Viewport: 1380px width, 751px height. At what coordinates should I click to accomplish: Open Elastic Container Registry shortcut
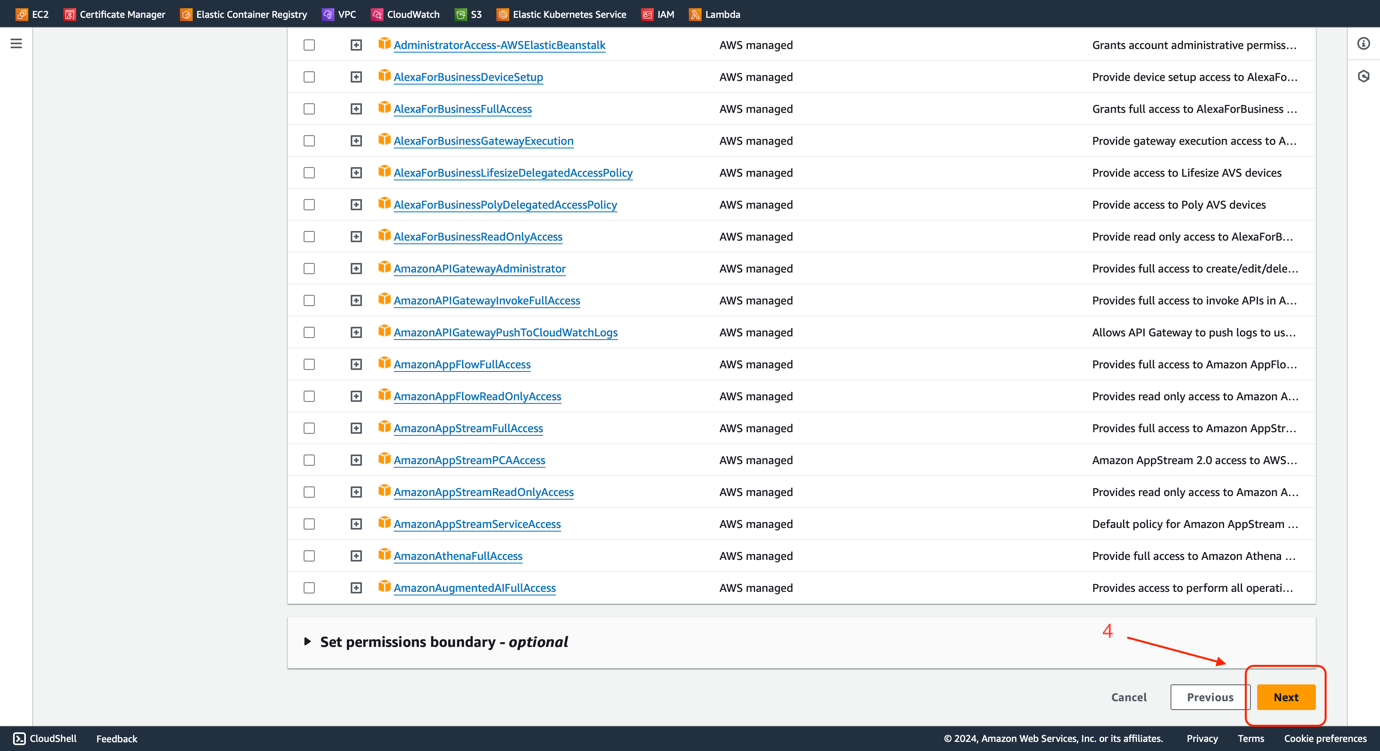click(x=243, y=14)
